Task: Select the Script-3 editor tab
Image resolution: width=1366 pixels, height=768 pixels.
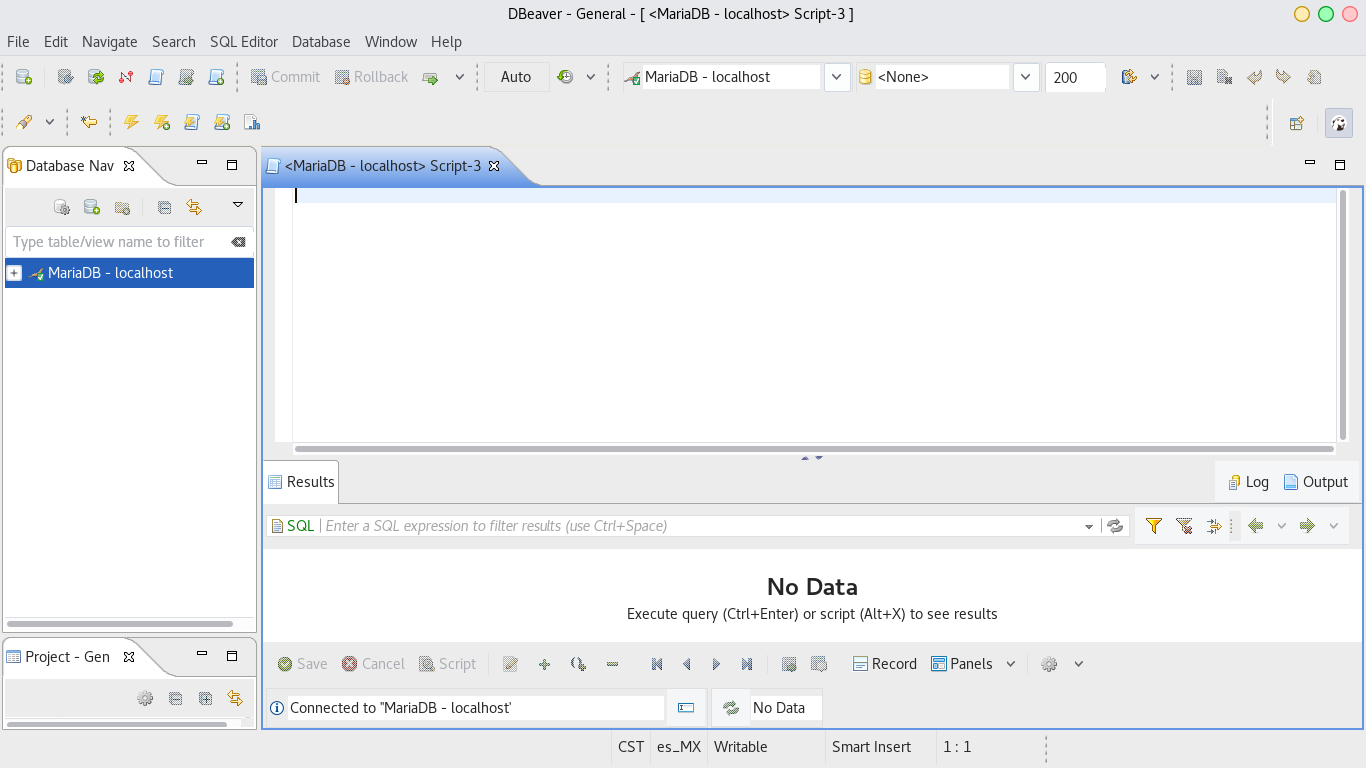Action: point(383,166)
